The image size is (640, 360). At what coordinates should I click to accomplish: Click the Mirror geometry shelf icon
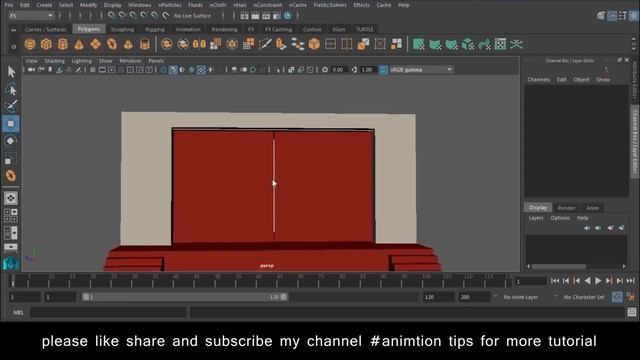coord(199,44)
